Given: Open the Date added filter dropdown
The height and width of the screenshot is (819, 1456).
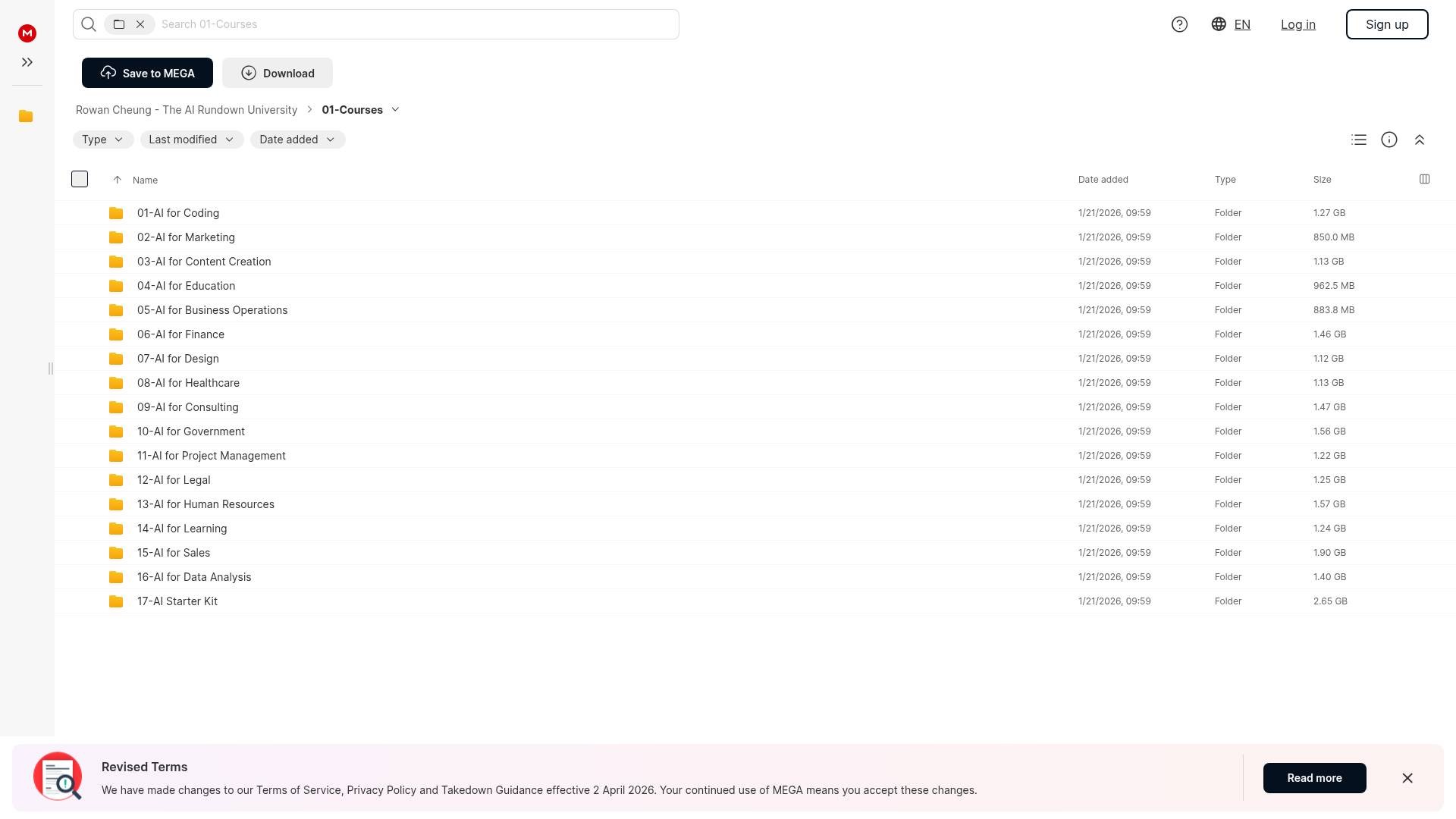Looking at the screenshot, I should [x=297, y=140].
